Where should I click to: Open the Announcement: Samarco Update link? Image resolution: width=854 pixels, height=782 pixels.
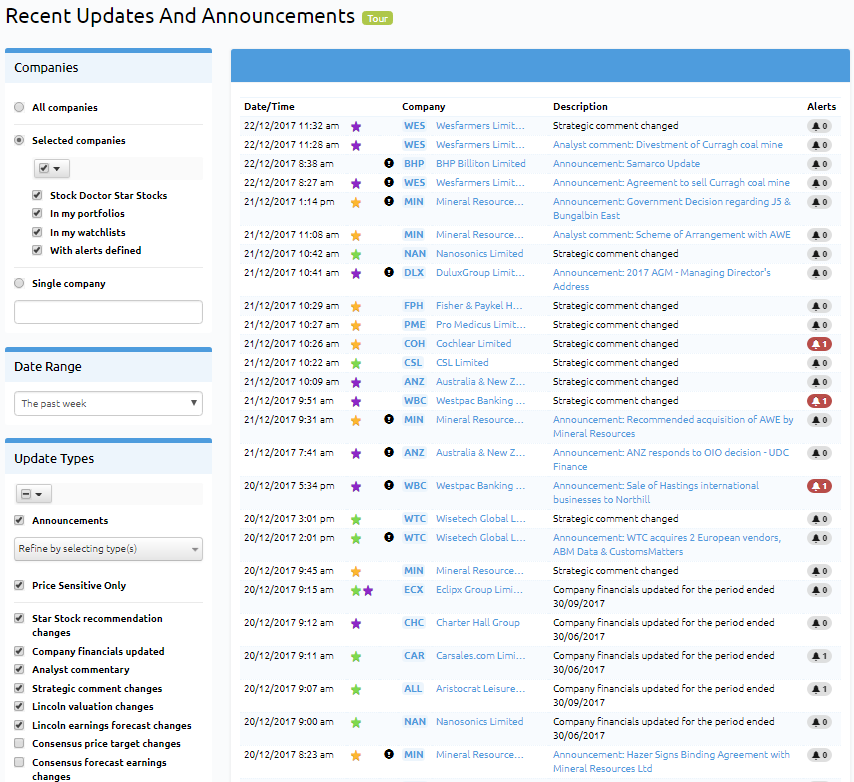click(626, 163)
